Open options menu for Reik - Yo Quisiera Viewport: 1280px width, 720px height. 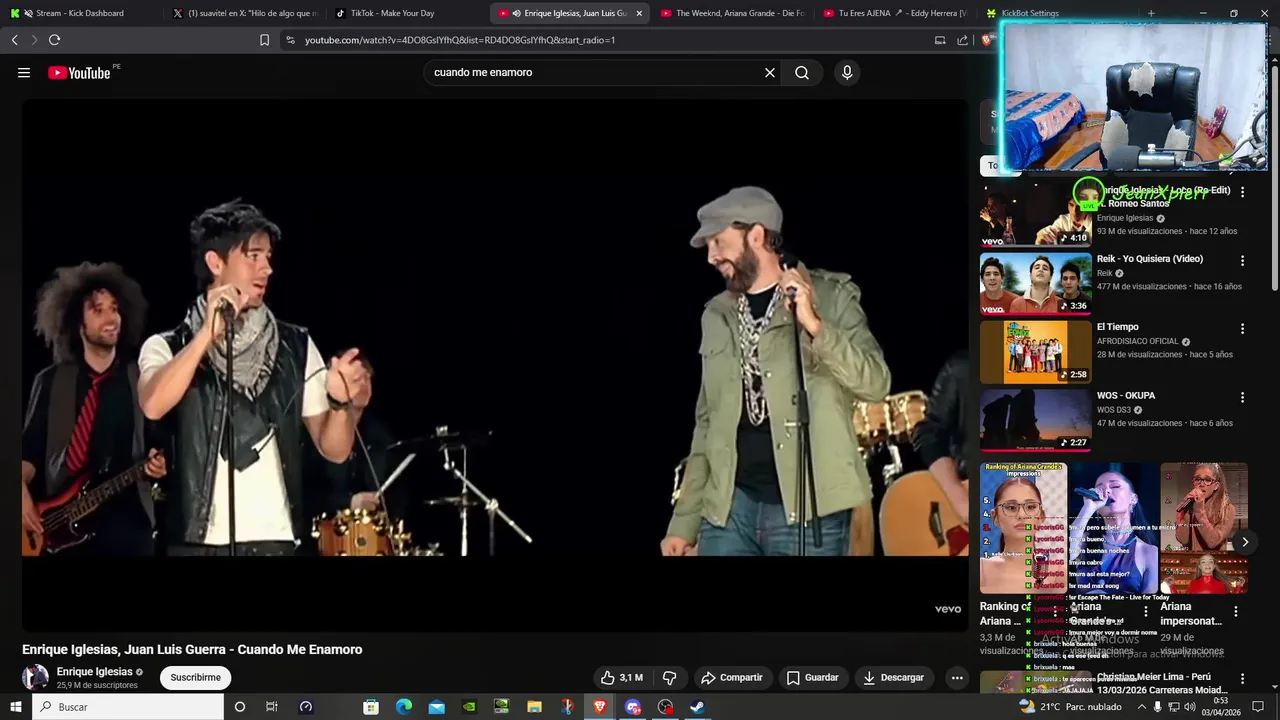click(x=1243, y=260)
